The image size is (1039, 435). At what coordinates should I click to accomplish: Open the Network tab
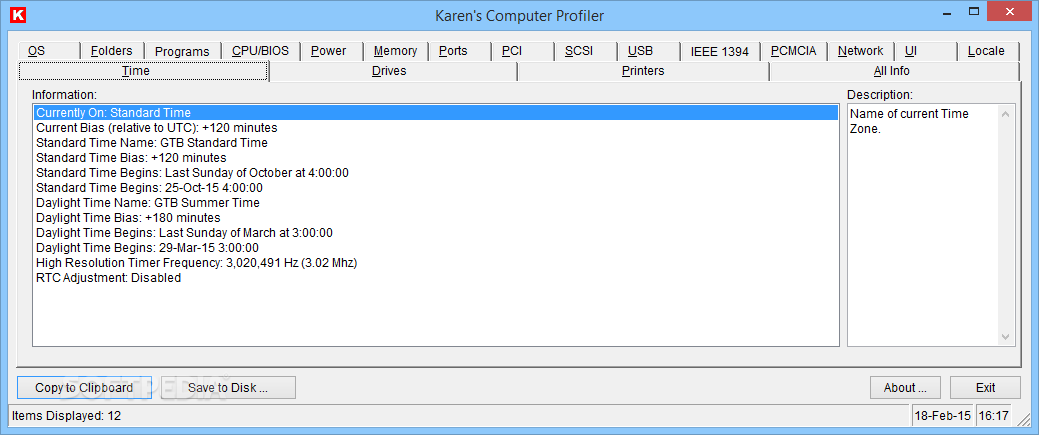(860, 51)
